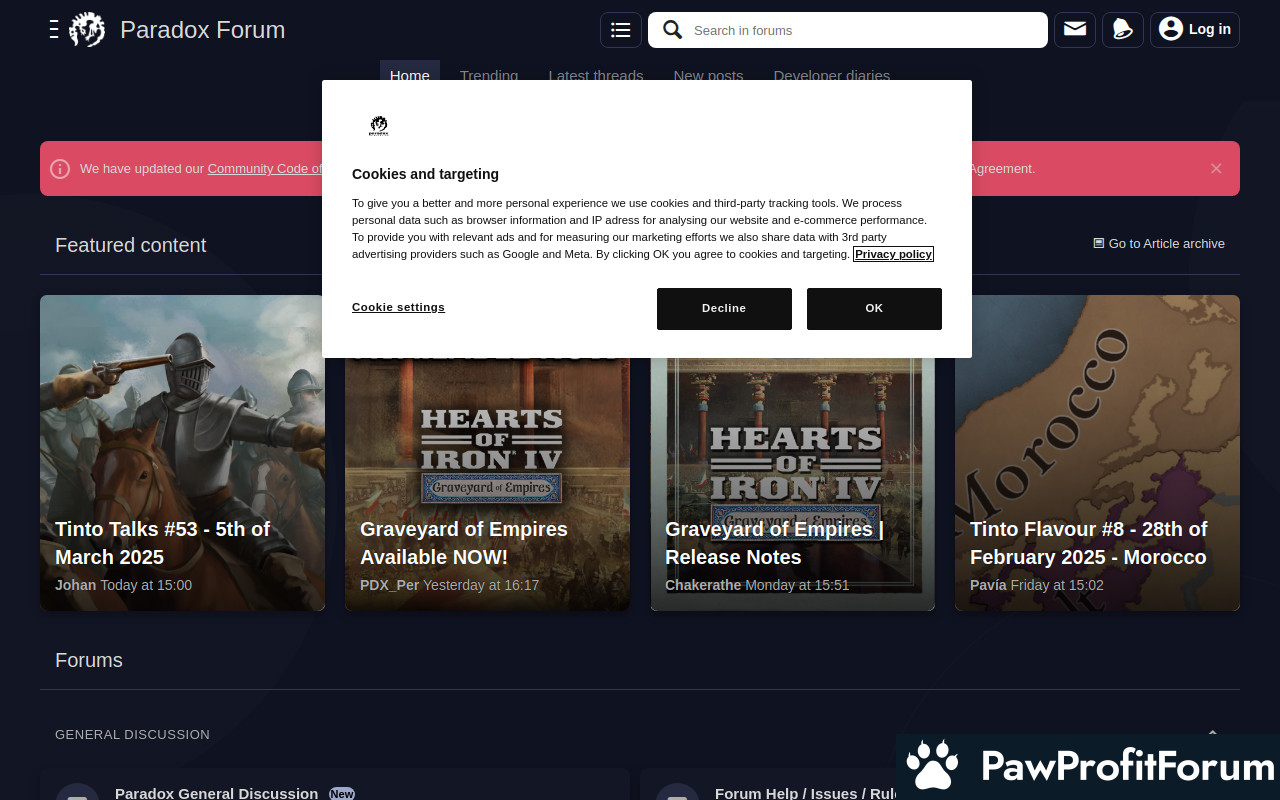
Task: Open Cookie settings in the dialog
Action: coord(398,307)
